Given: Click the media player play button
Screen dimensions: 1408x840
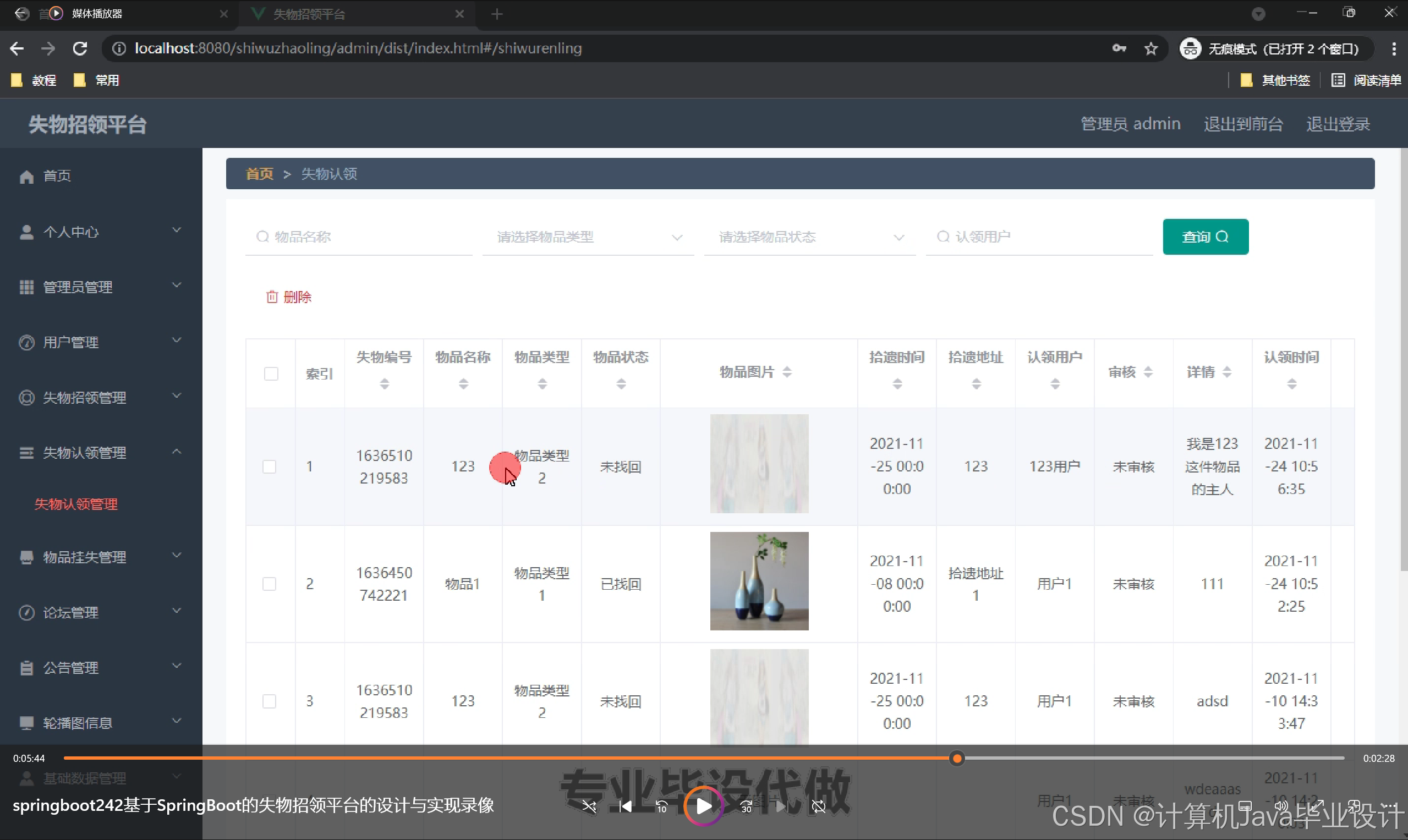Looking at the screenshot, I should (x=703, y=806).
